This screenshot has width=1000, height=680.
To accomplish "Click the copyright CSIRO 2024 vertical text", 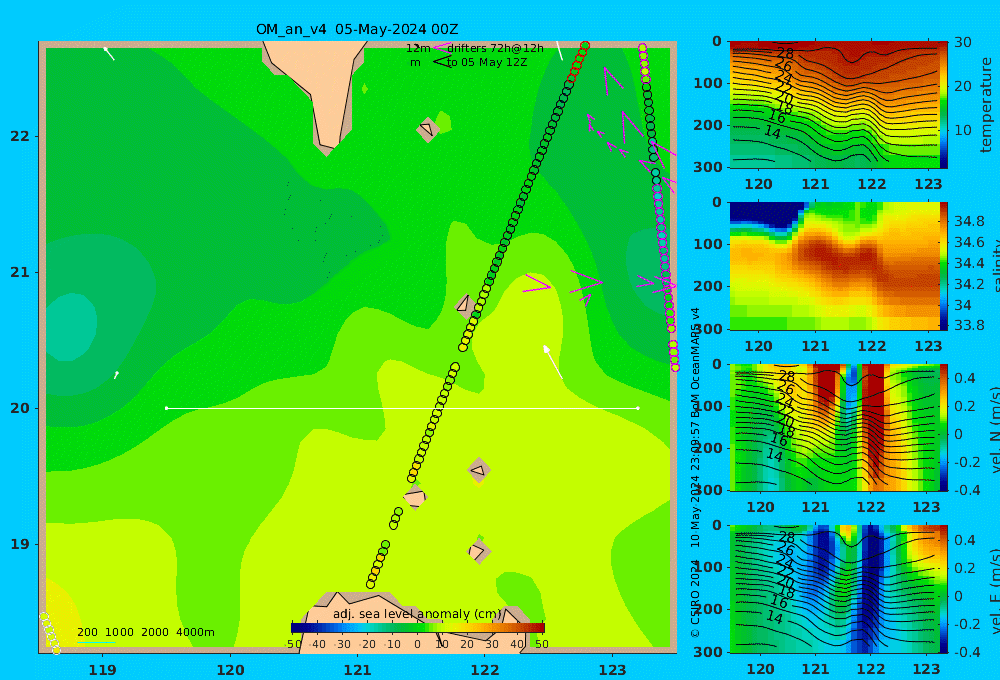I will point(695,600).
